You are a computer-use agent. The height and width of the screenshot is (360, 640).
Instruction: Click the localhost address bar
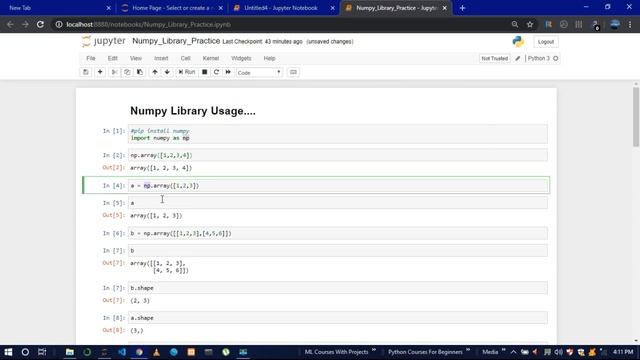[282, 24]
